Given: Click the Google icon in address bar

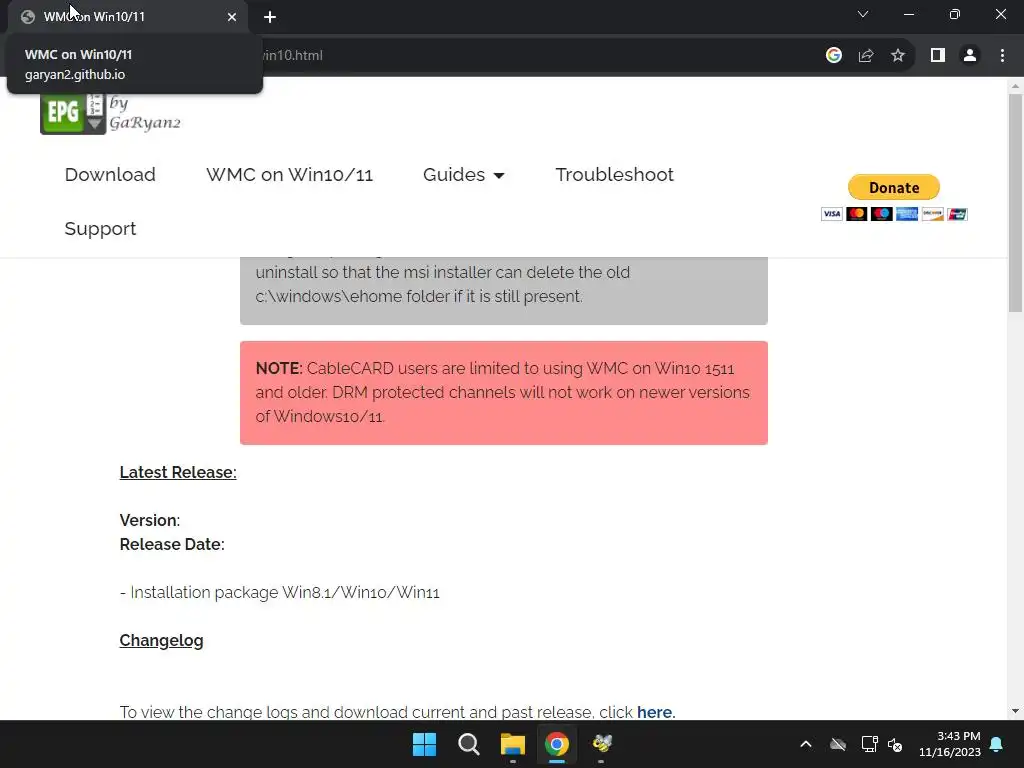Looking at the screenshot, I should 833,56.
